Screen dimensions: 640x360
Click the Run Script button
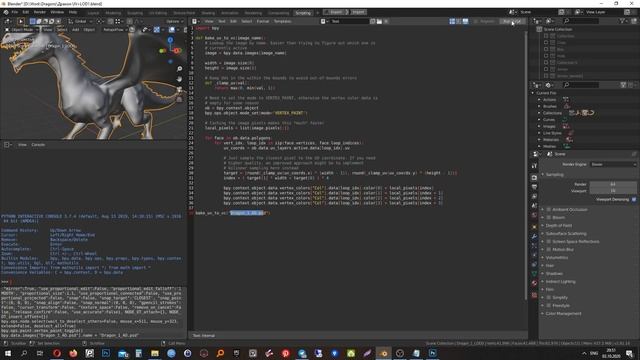(x=512, y=21)
